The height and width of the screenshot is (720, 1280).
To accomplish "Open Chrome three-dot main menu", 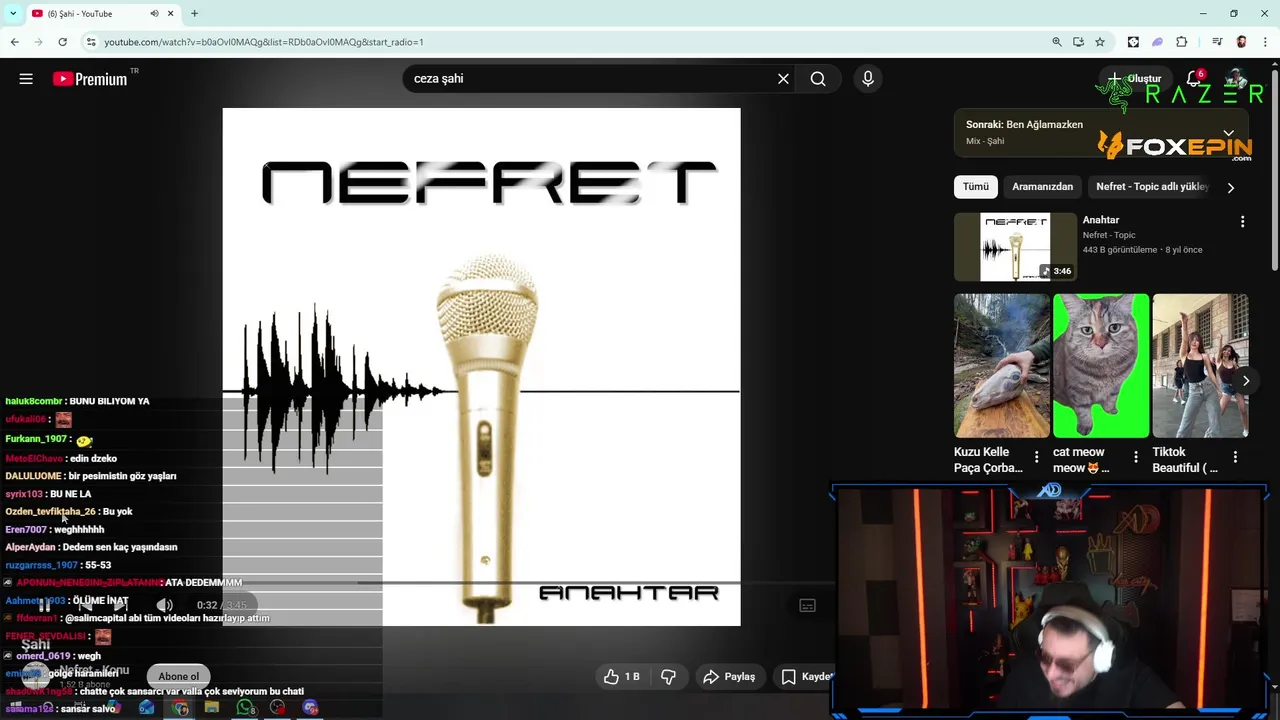I will 1266,42.
